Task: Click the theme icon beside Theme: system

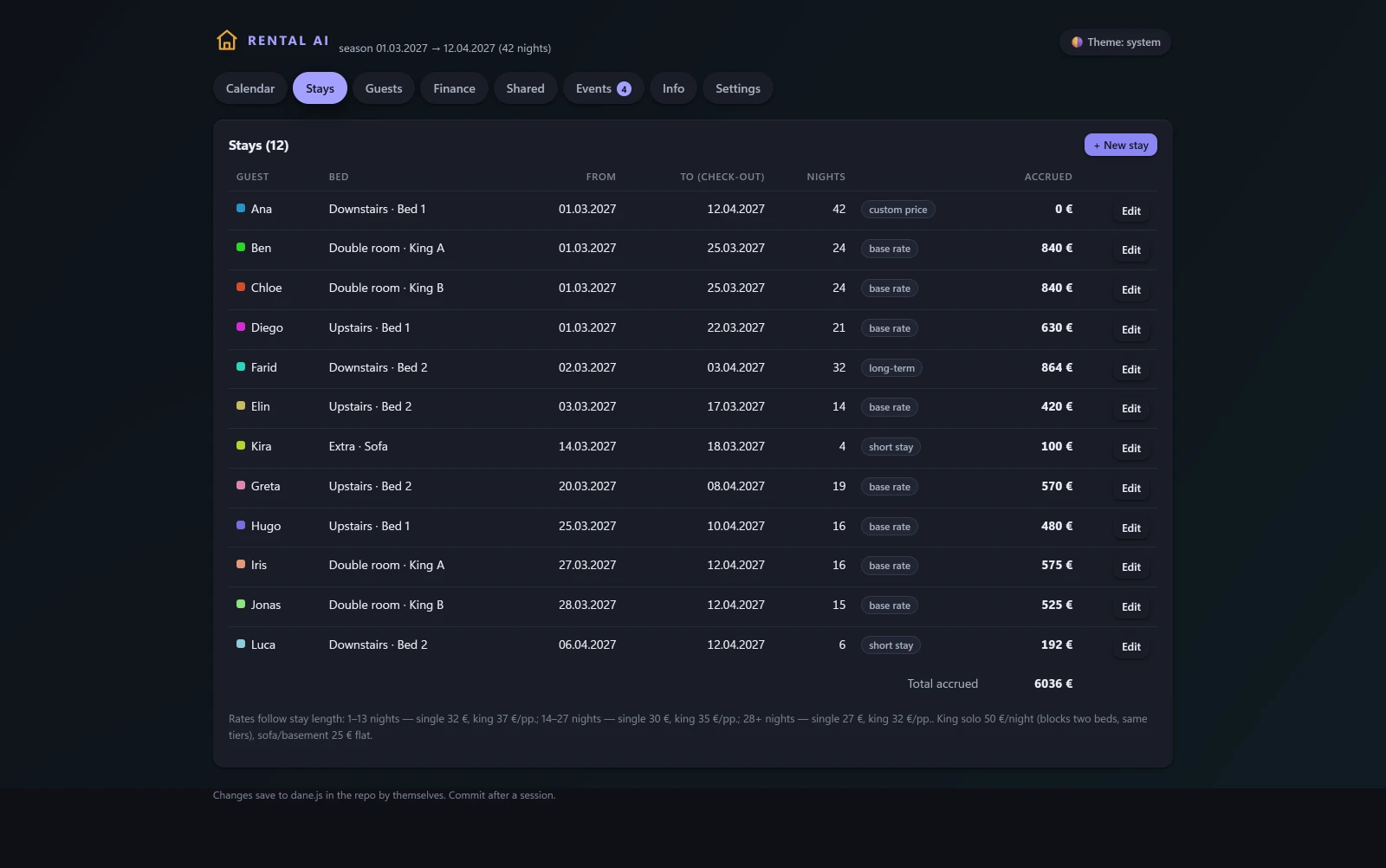Action: point(1077,42)
